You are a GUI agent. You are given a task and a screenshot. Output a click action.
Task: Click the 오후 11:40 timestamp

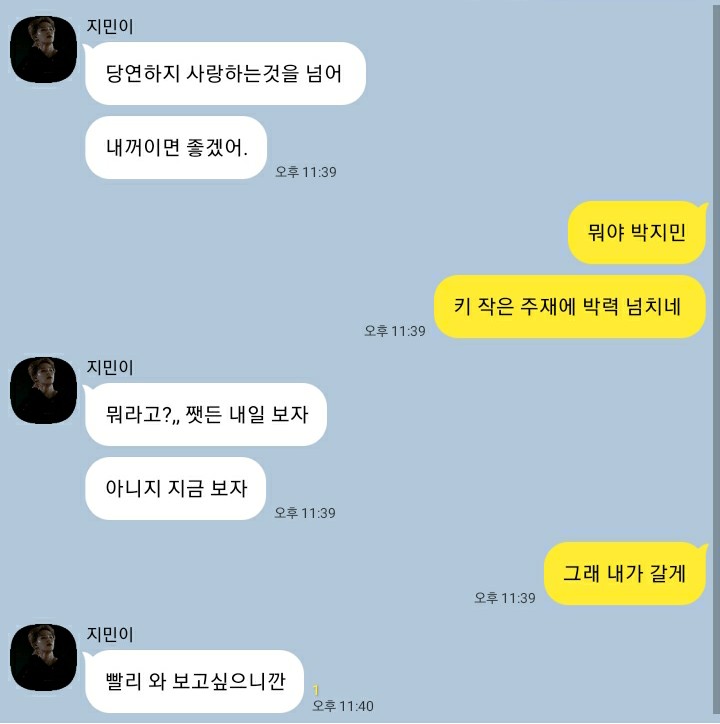coord(343,706)
